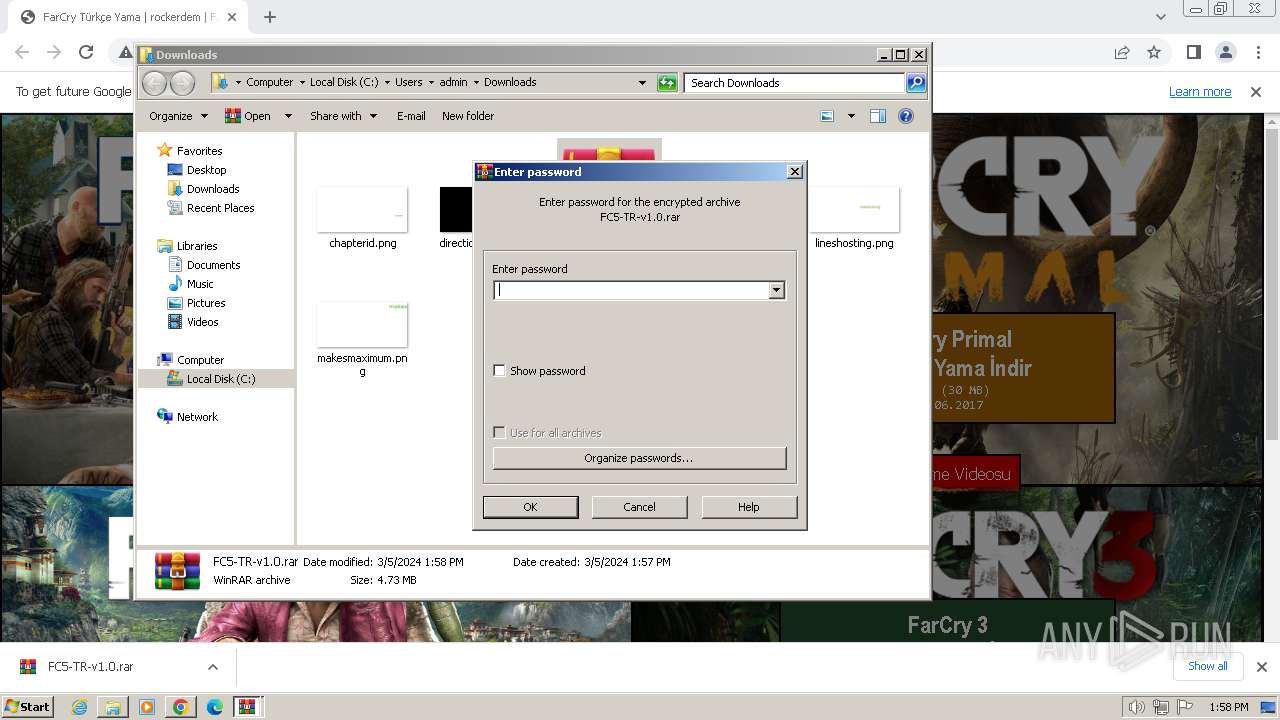Expand the view options dropdown arrow
Image resolution: width=1280 pixels, height=720 pixels.
pyautogui.click(x=851, y=116)
